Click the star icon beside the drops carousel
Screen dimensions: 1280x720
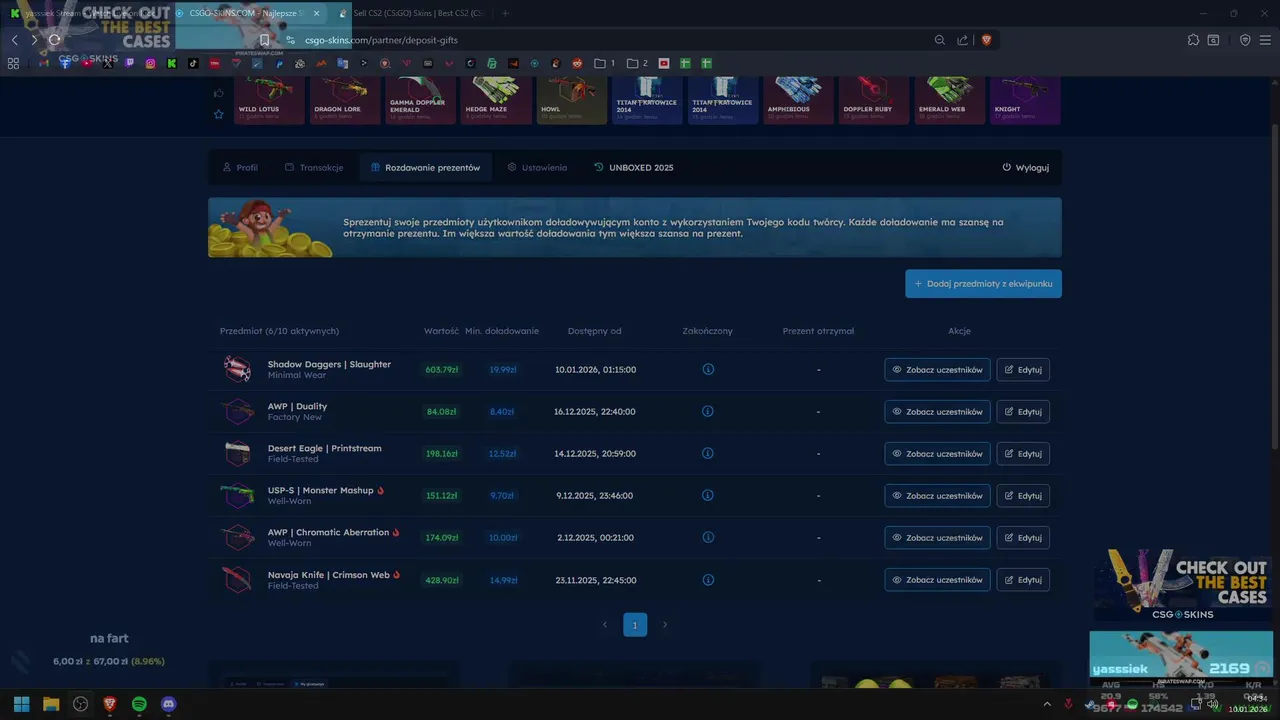219,114
